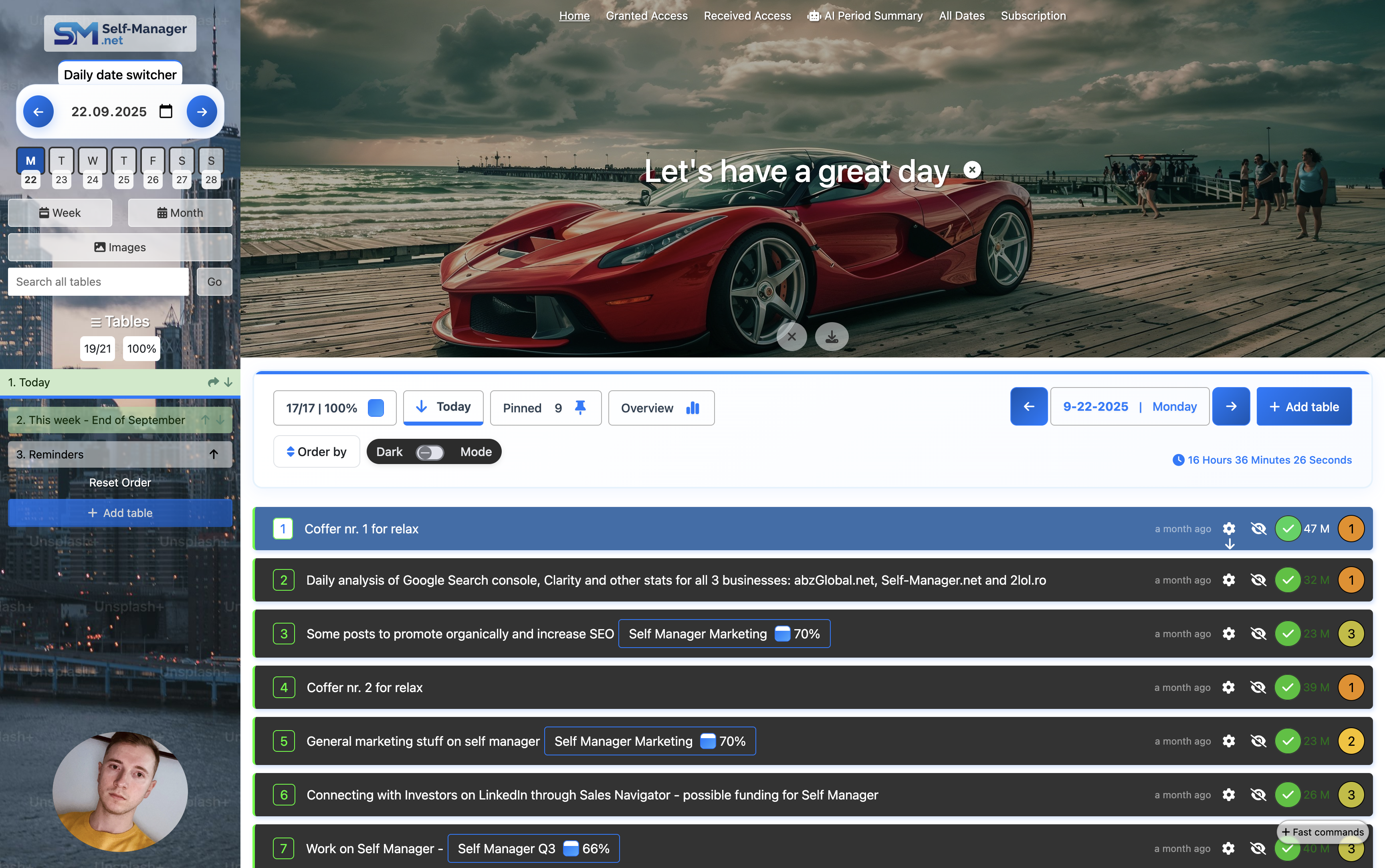Hide the Daily analysis task via eye icon
This screenshot has width=1385, height=868.
1258,580
